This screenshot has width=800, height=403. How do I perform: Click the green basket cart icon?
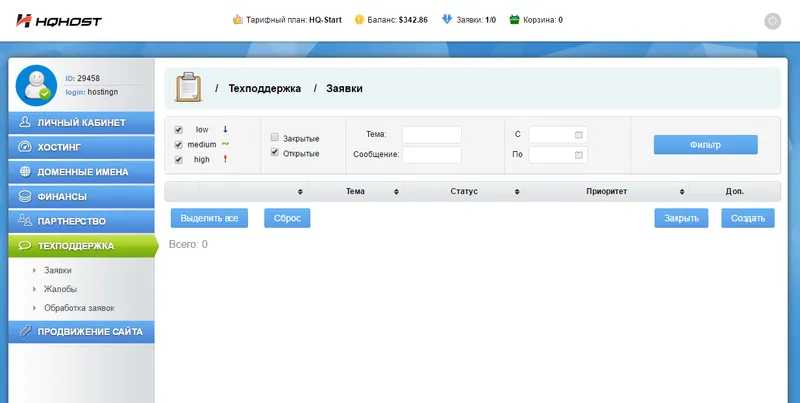pos(514,20)
